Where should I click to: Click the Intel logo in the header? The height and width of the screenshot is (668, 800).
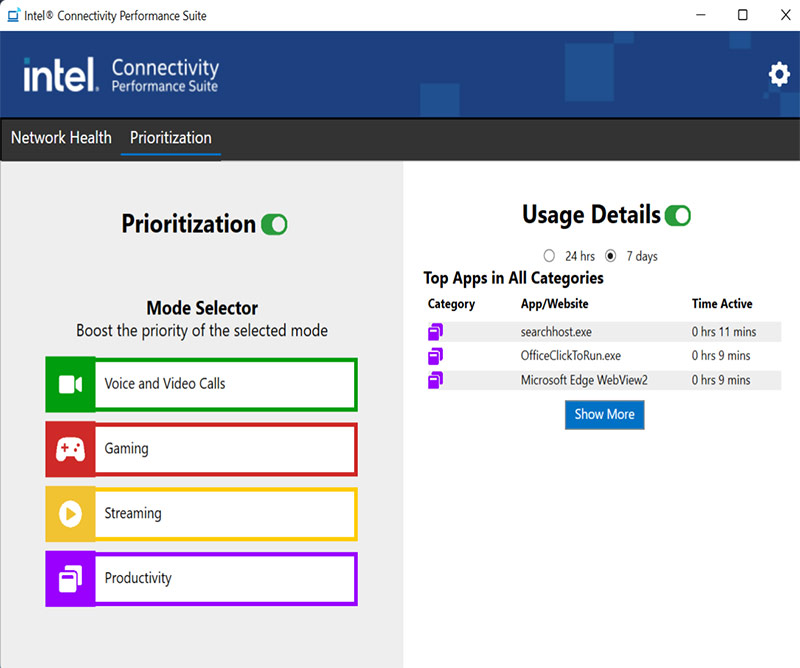(61, 75)
